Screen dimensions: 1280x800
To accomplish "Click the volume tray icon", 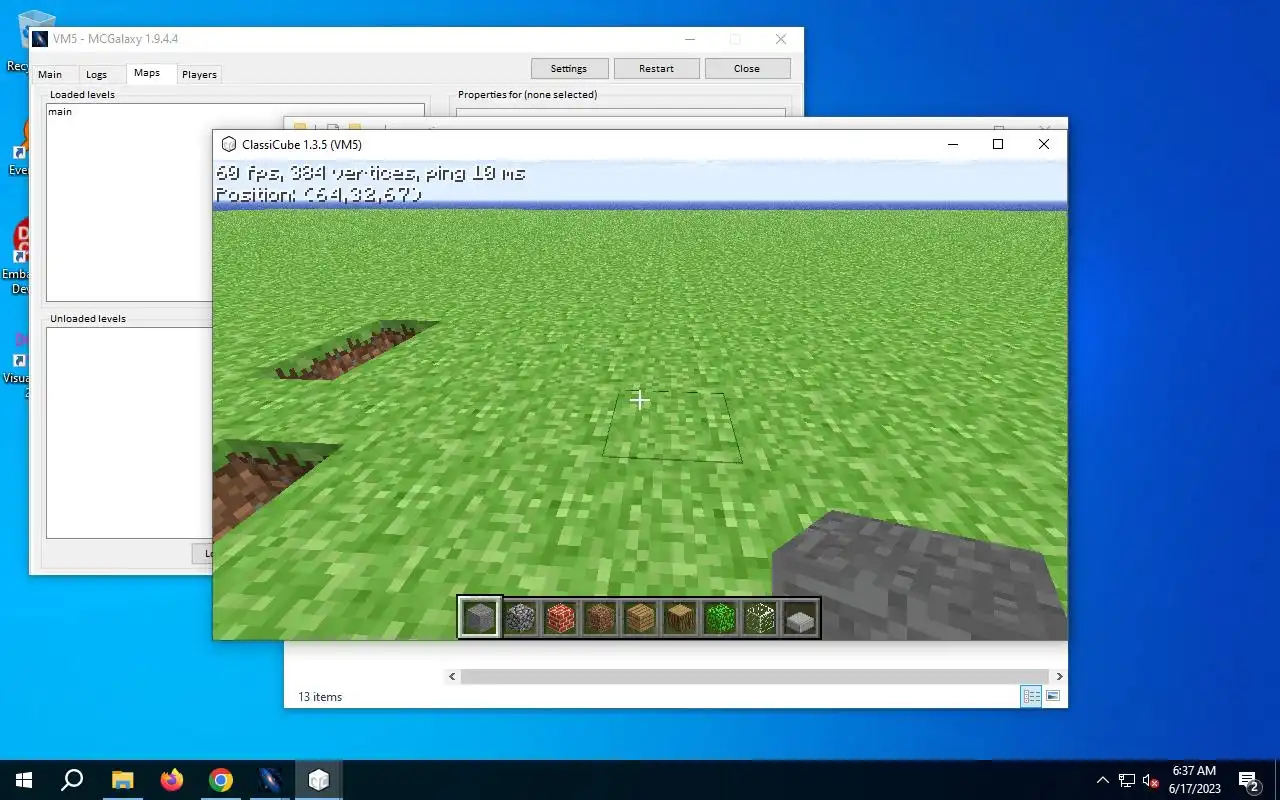I will click(x=1151, y=780).
